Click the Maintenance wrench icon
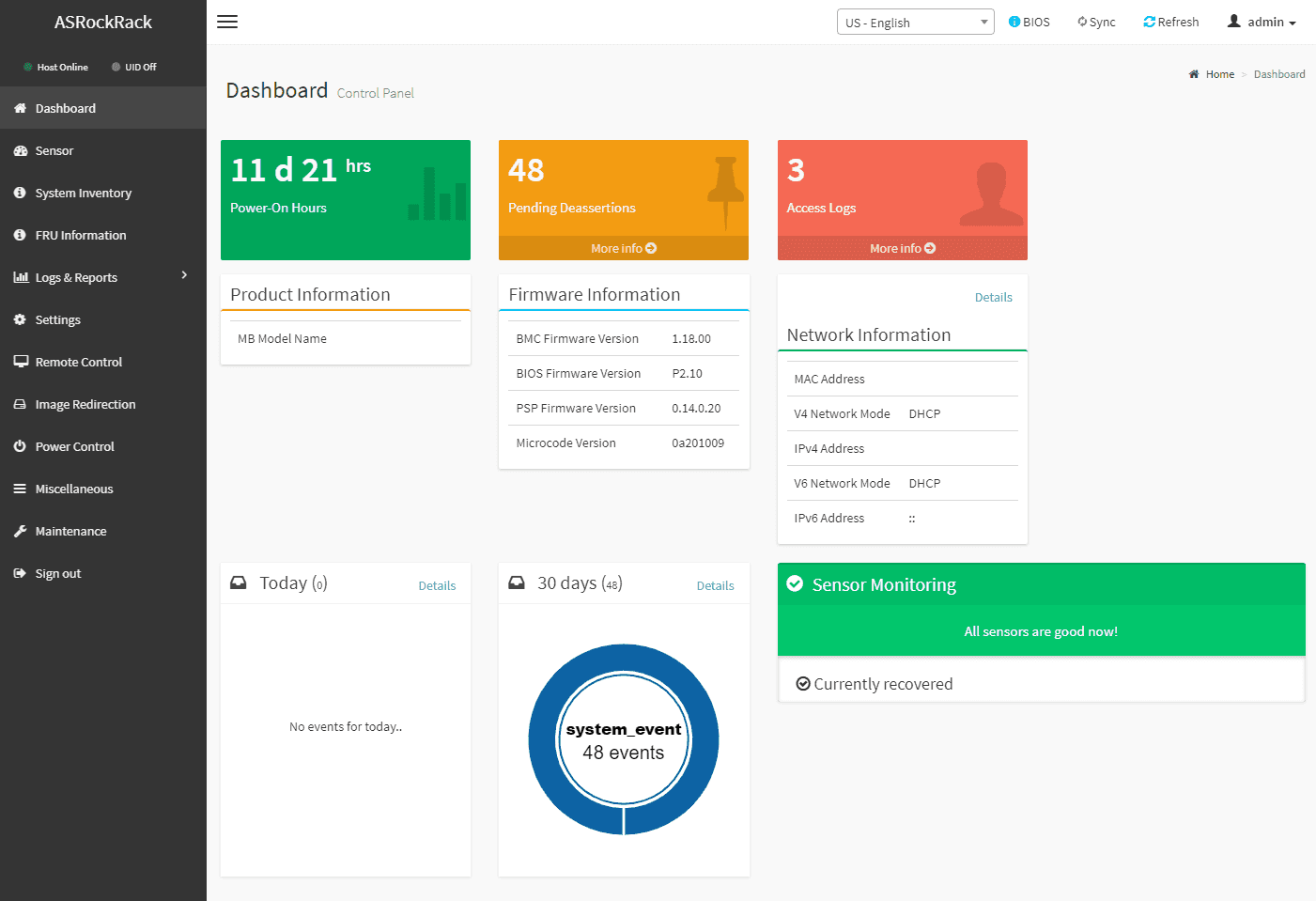This screenshot has width=1316, height=901. click(x=20, y=531)
